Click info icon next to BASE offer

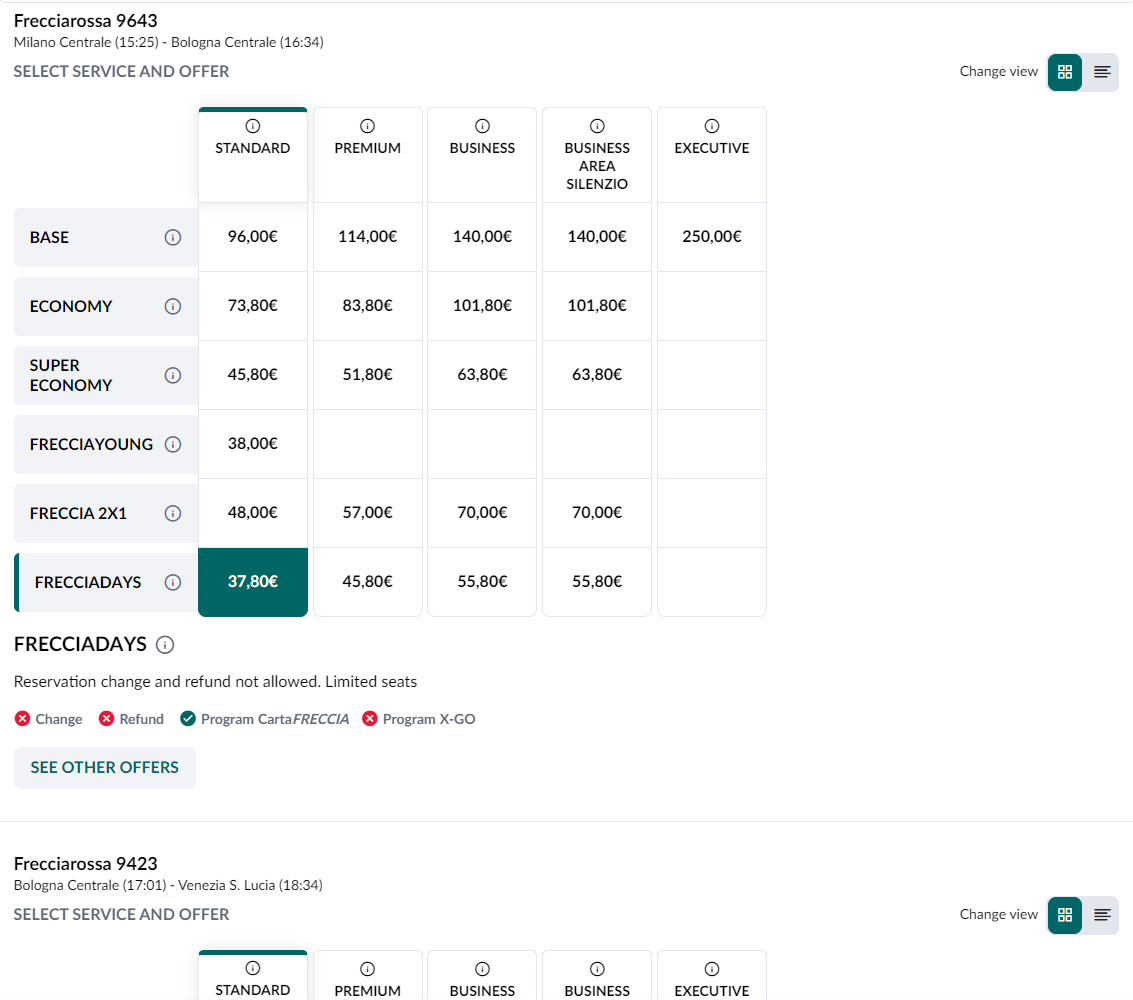point(173,238)
